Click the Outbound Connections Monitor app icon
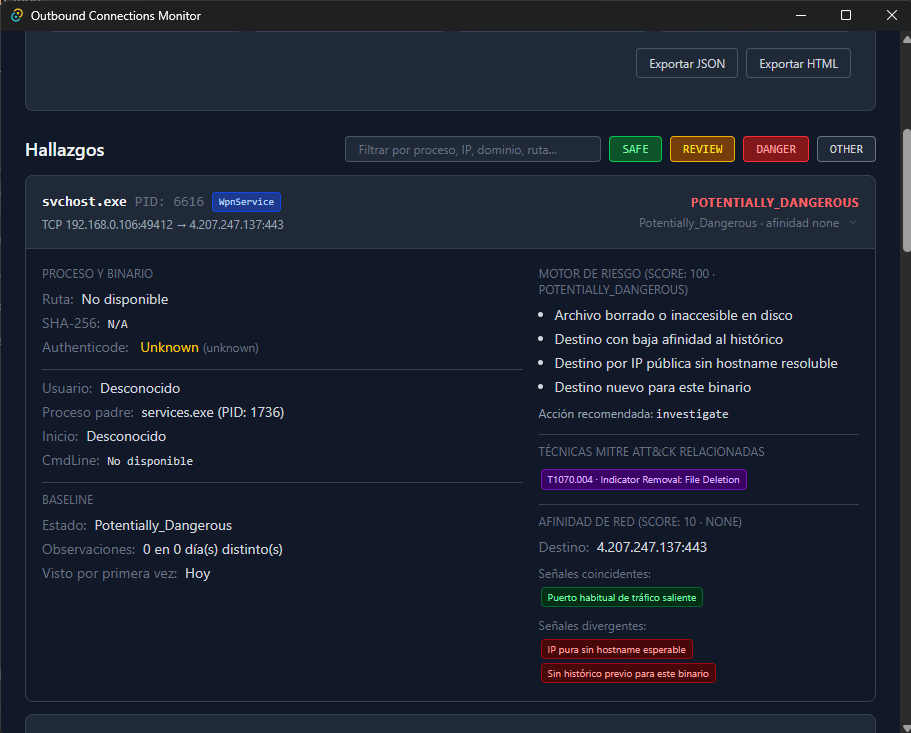The height and width of the screenshot is (733, 911). click(17, 16)
